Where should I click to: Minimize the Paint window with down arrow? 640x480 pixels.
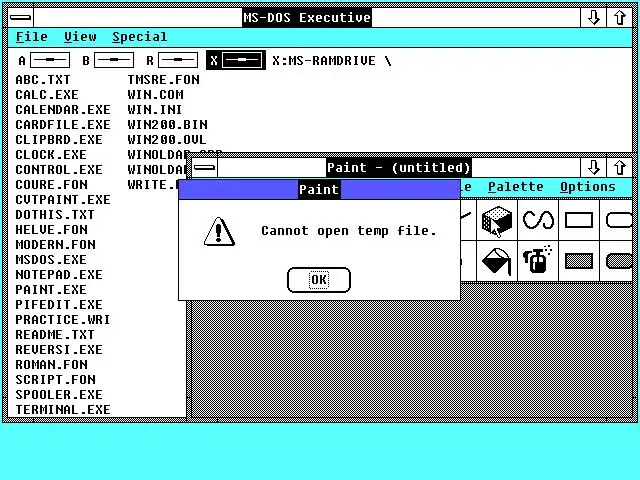[x=593, y=167]
